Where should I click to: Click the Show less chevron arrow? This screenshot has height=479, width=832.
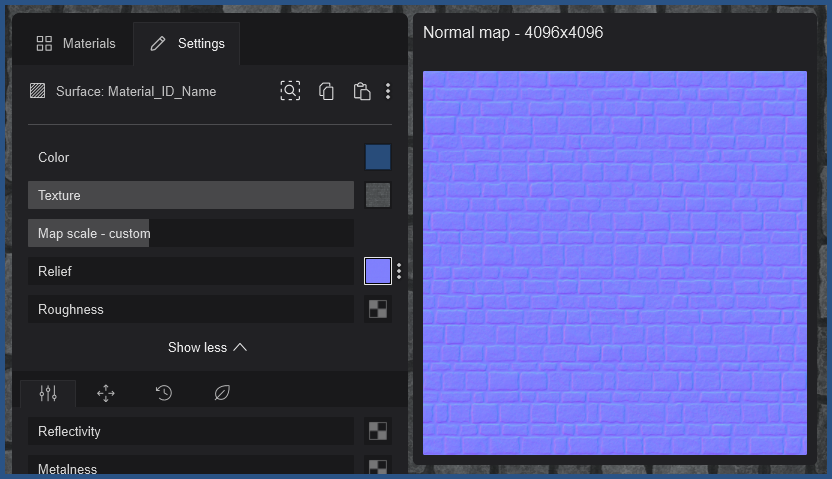coord(240,347)
